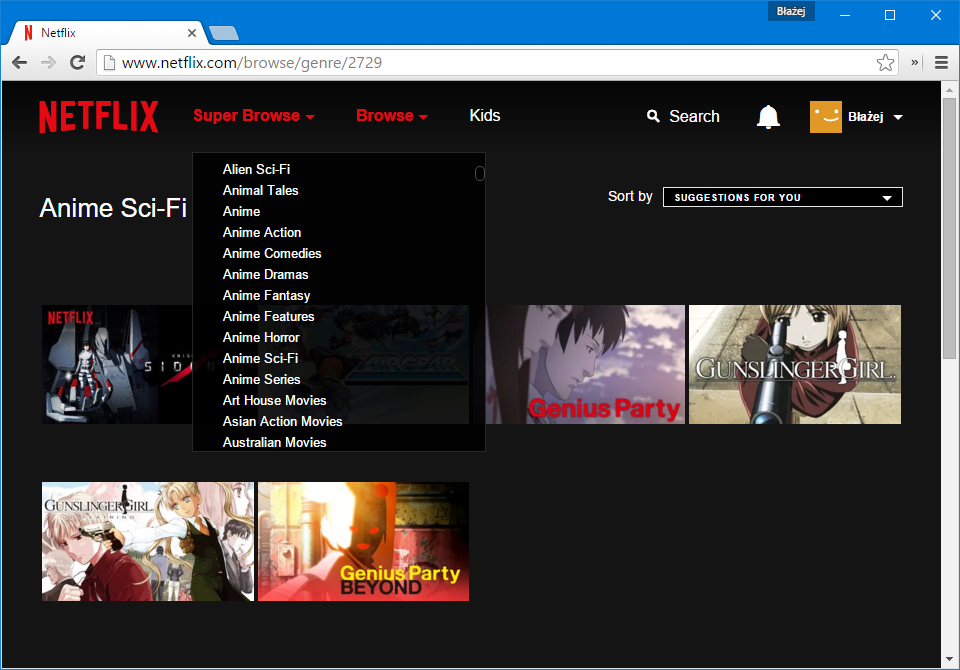Click the Netflix logo
Screen dimensions: 960x670
[x=99, y=116]
